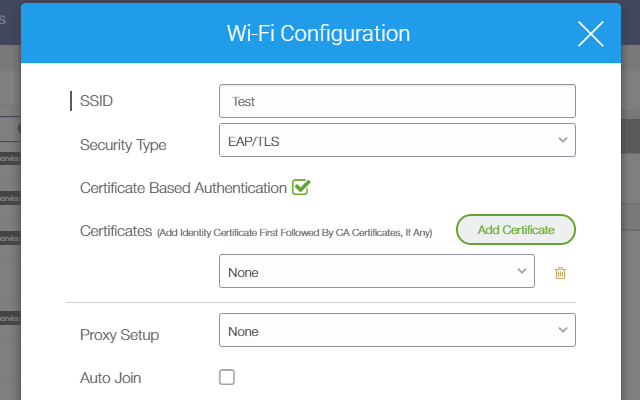
Task: Click the Wi-Fi Configuration title bar
Action: pyautogui.click(x=318, y=33)
